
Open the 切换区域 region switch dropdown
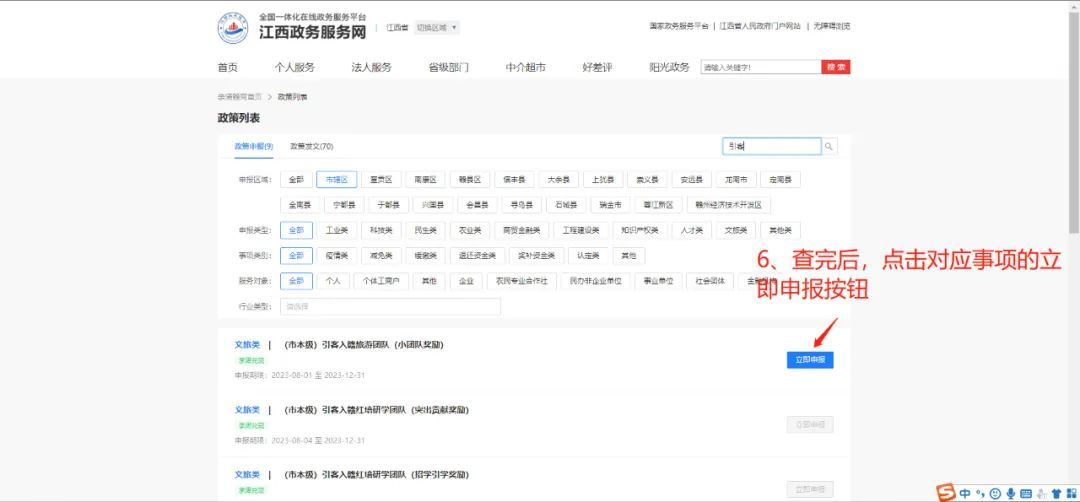tap(437, 28)
